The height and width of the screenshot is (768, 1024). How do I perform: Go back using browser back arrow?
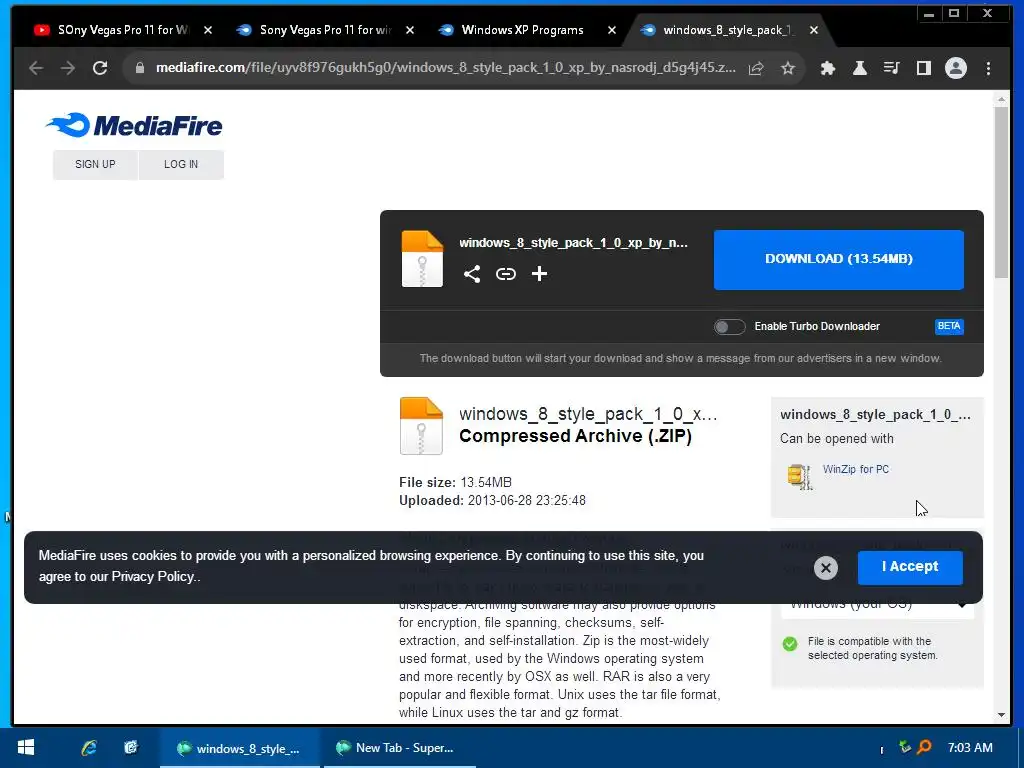click(36, 68)
